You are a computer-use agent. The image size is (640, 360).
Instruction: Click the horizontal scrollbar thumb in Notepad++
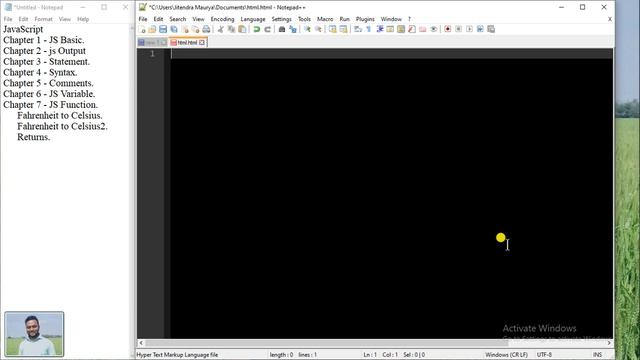[x=327, y=343]
